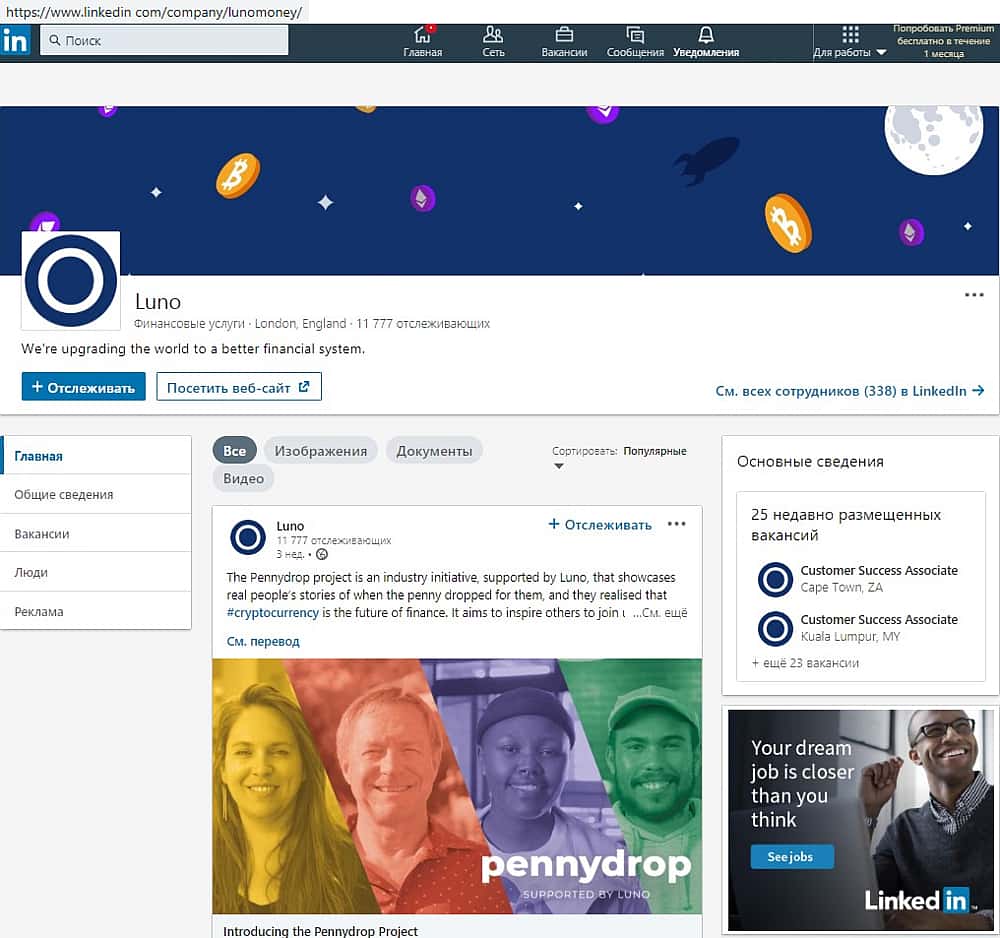This screenshot has height=938, width=1000.
Task: Click the Поиск search field
Action: 164,40
